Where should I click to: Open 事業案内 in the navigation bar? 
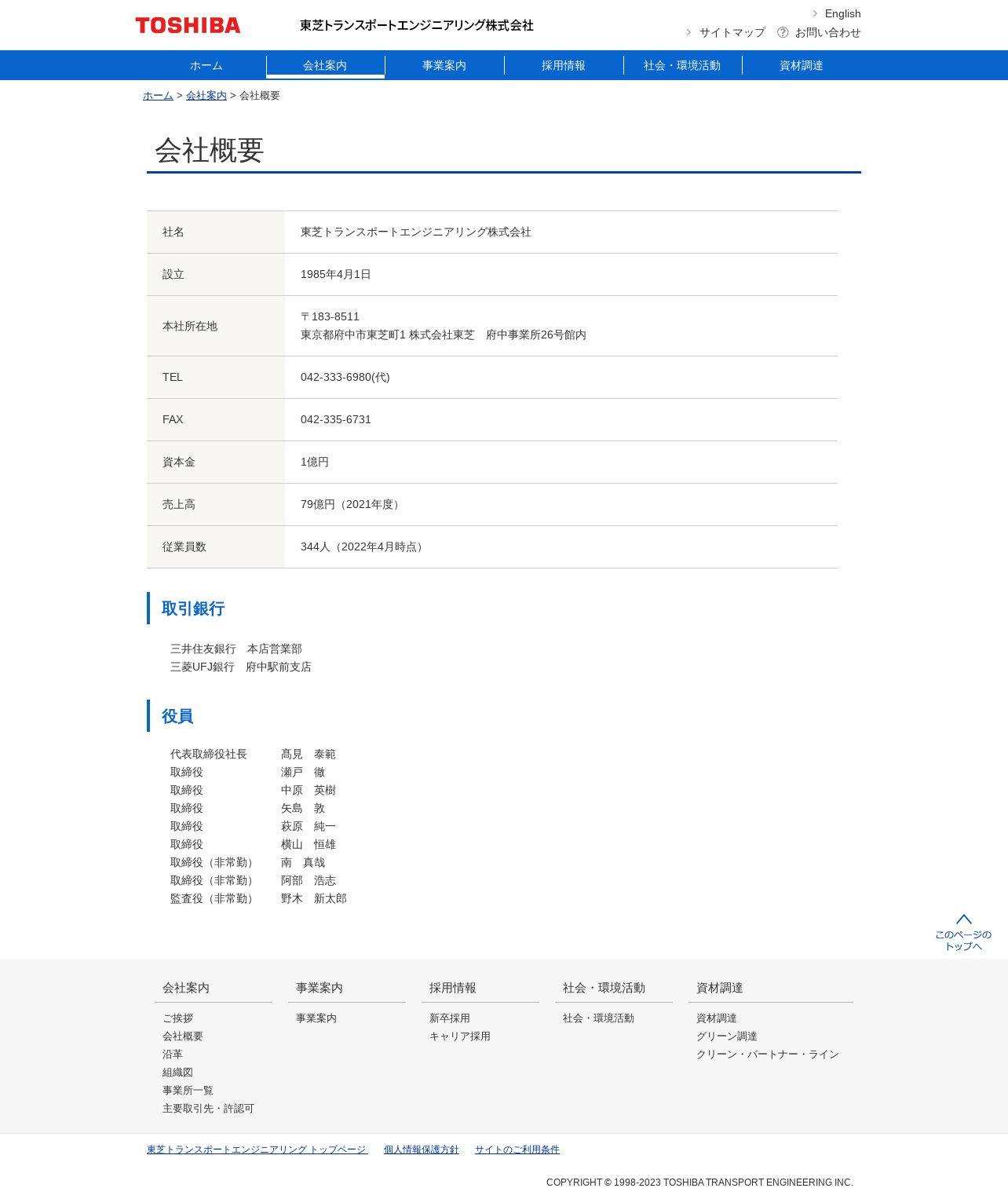[x=444, y=65]
